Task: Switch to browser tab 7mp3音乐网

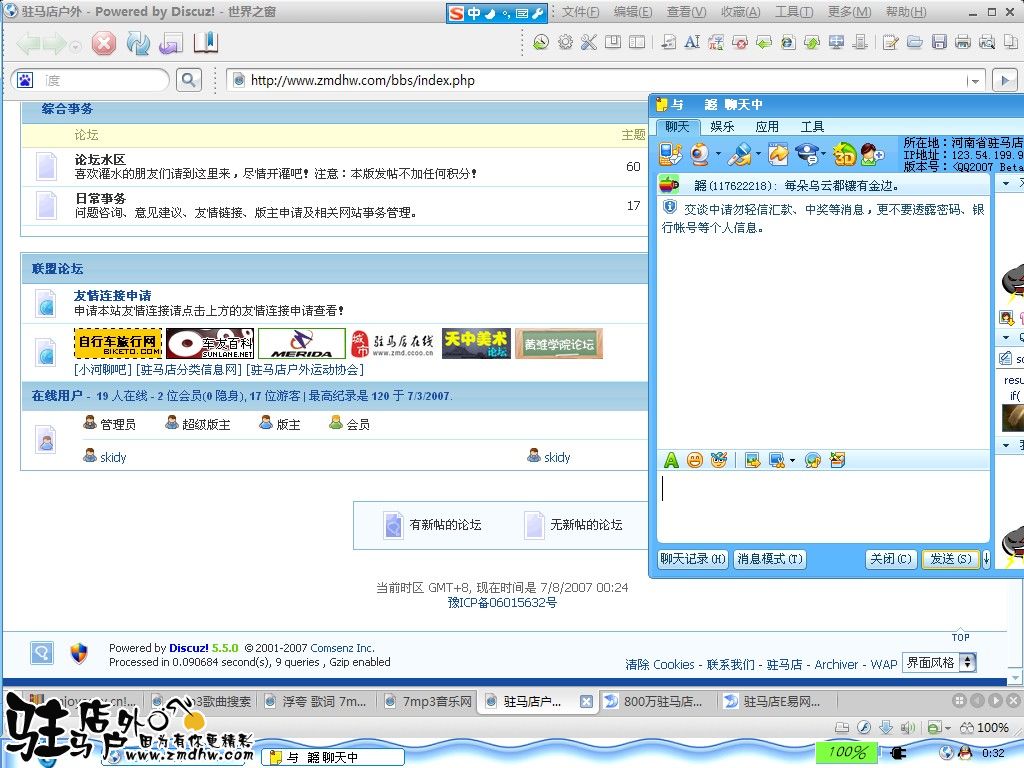Action: [428, 701]
